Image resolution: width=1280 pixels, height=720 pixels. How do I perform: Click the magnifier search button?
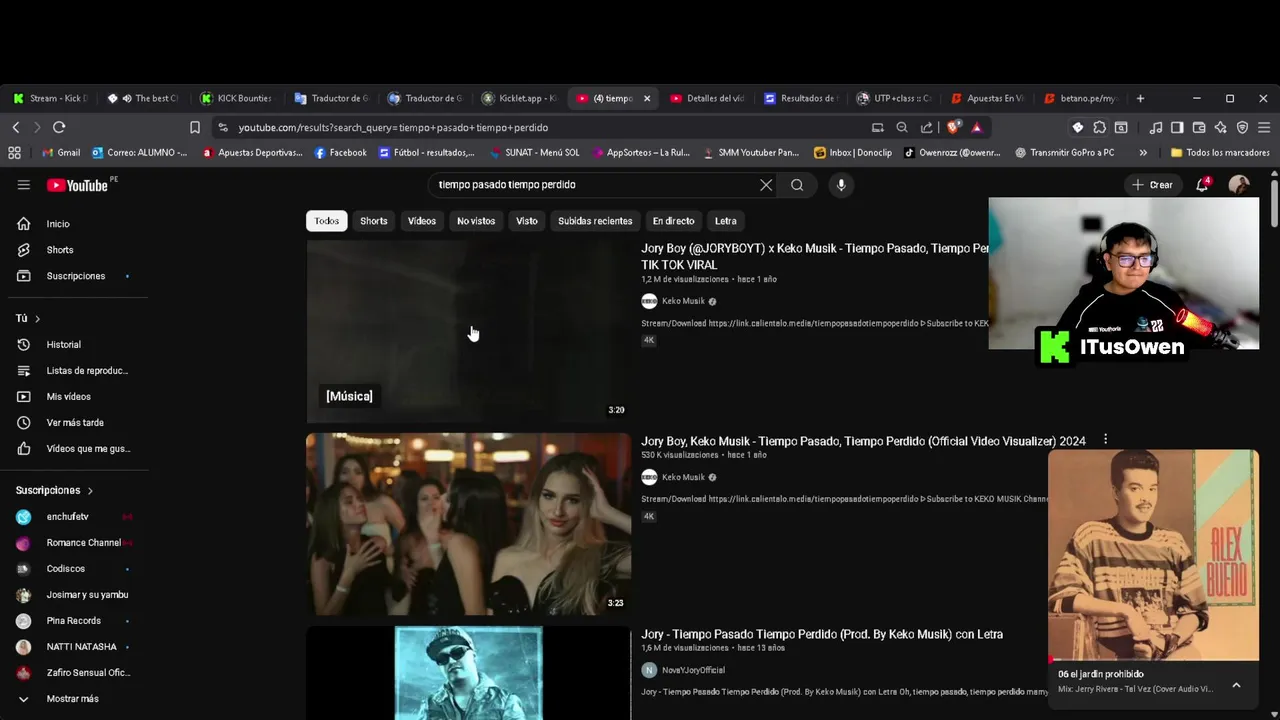click(x=797, y=185)
